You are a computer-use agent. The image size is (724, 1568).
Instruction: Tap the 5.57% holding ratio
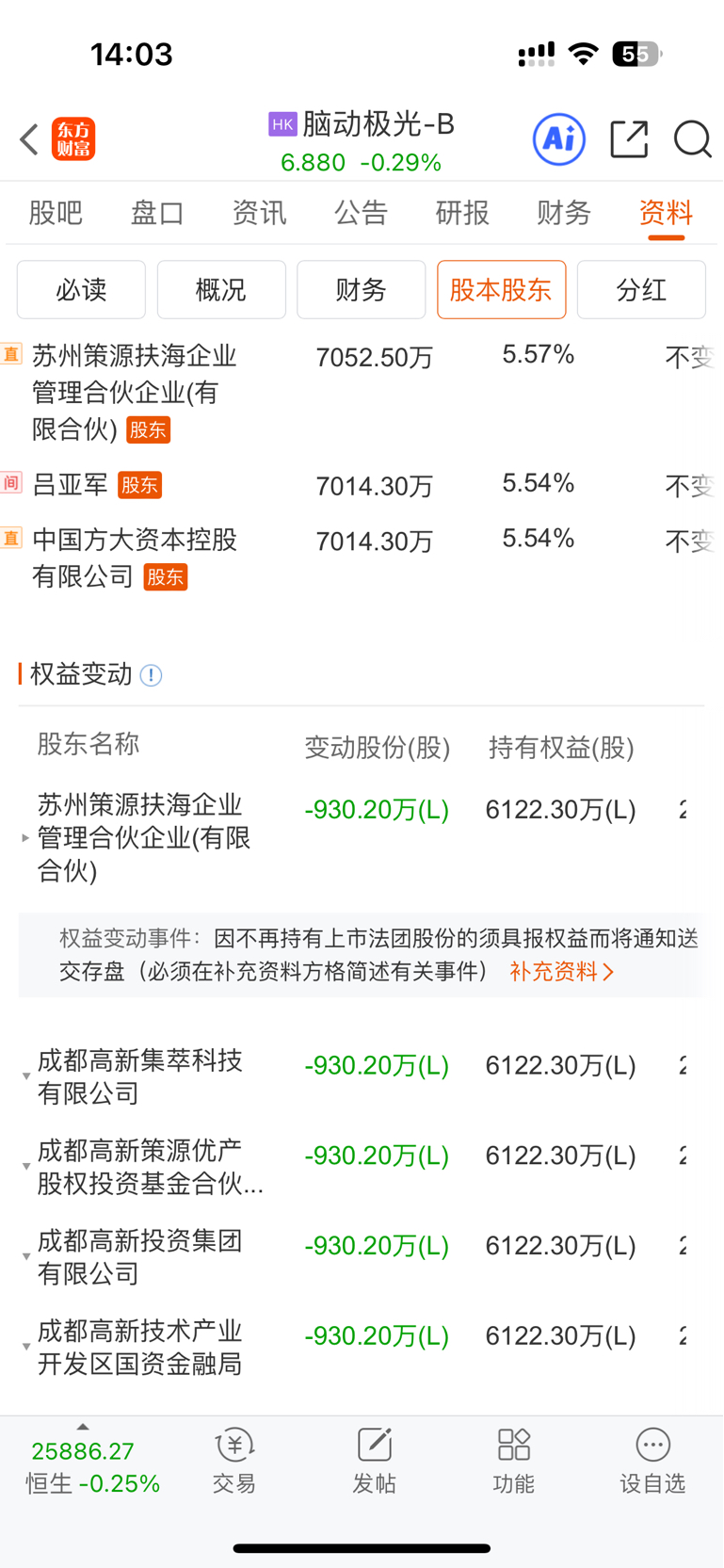coord(539,355)
